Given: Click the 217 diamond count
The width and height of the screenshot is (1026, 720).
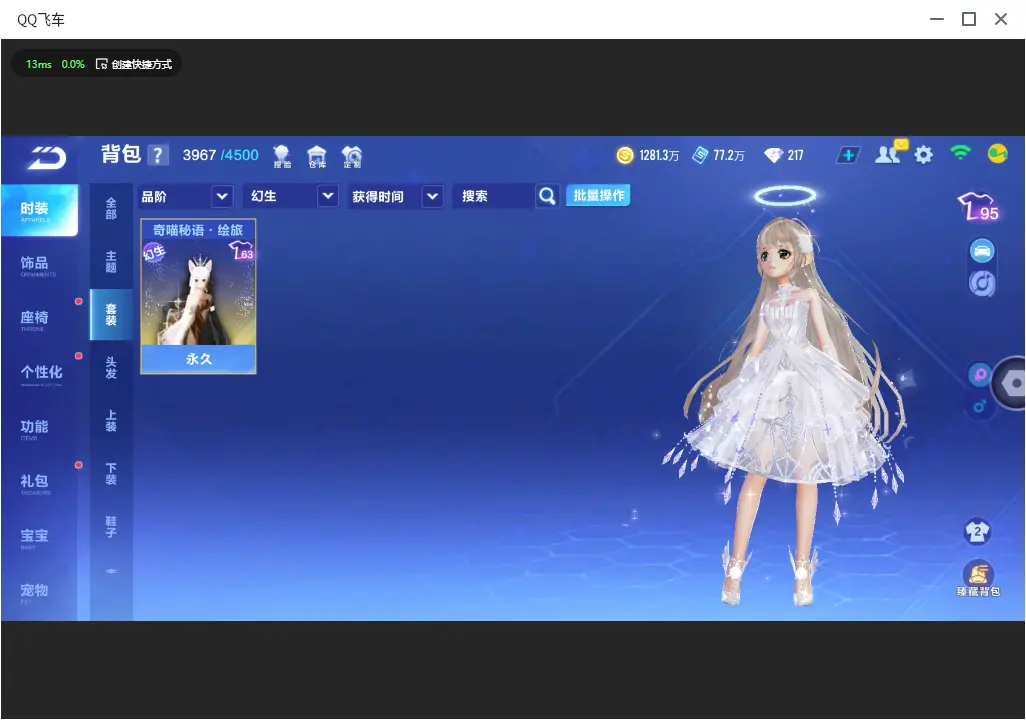Looking at the screenshot, I should 795,156.
